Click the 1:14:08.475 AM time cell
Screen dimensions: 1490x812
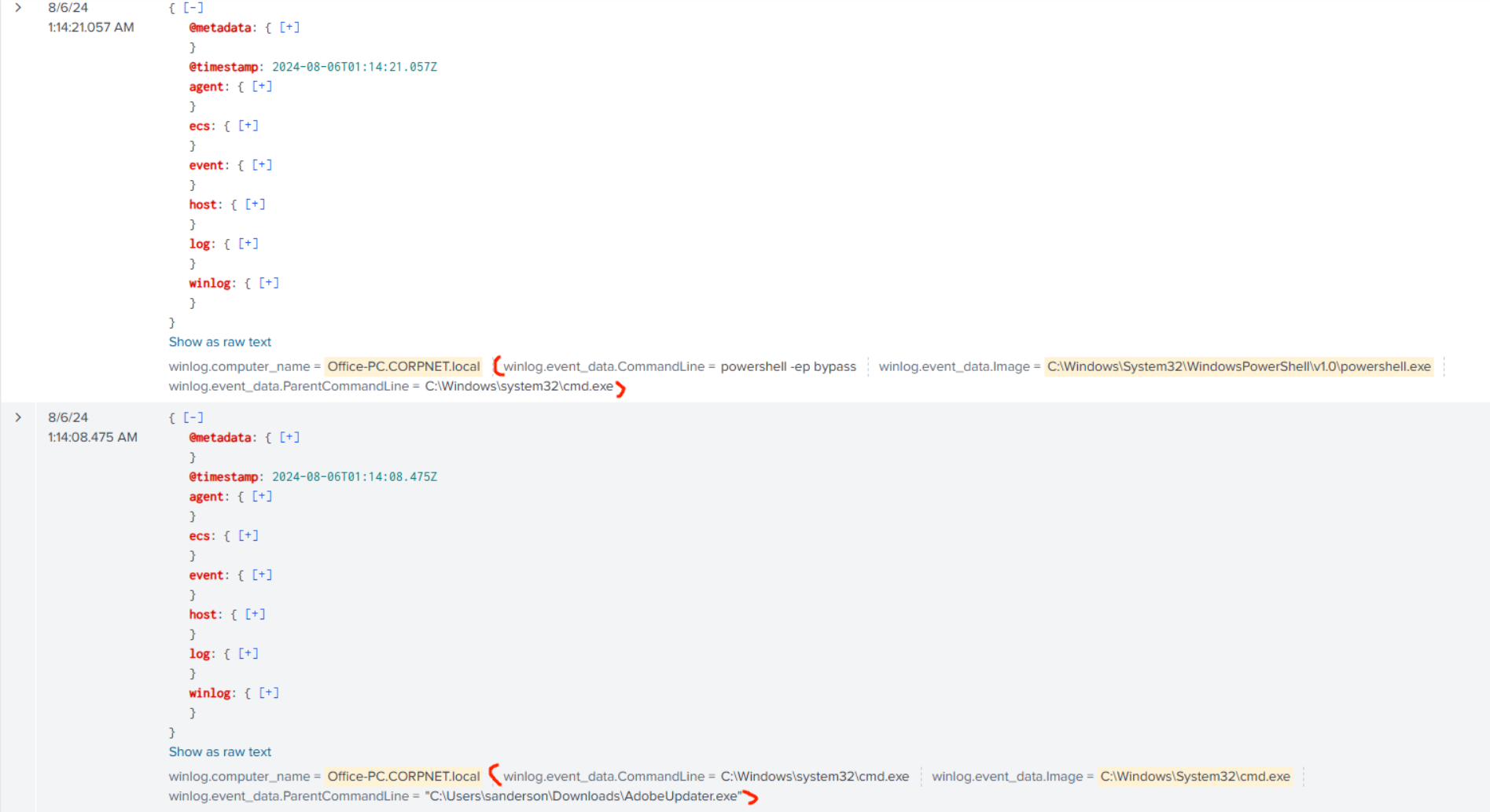[93, 437]
